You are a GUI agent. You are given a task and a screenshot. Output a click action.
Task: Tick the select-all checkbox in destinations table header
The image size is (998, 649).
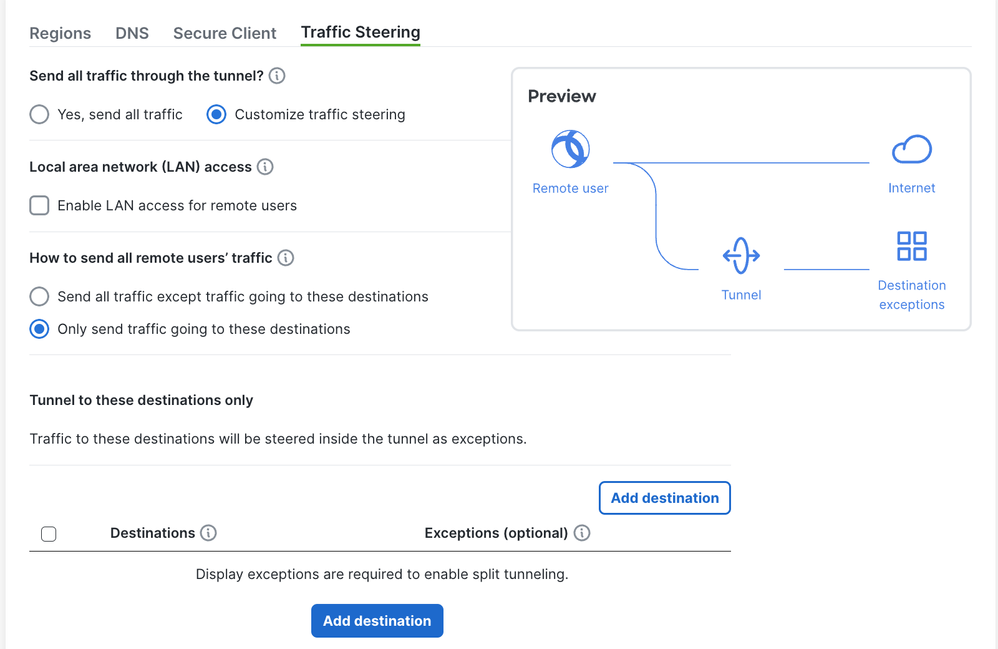point(48,534)
